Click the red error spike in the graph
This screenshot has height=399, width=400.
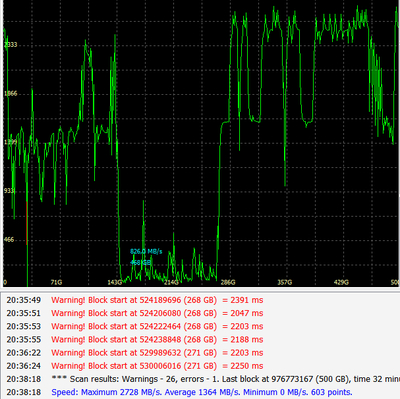(x=27, y=223)
